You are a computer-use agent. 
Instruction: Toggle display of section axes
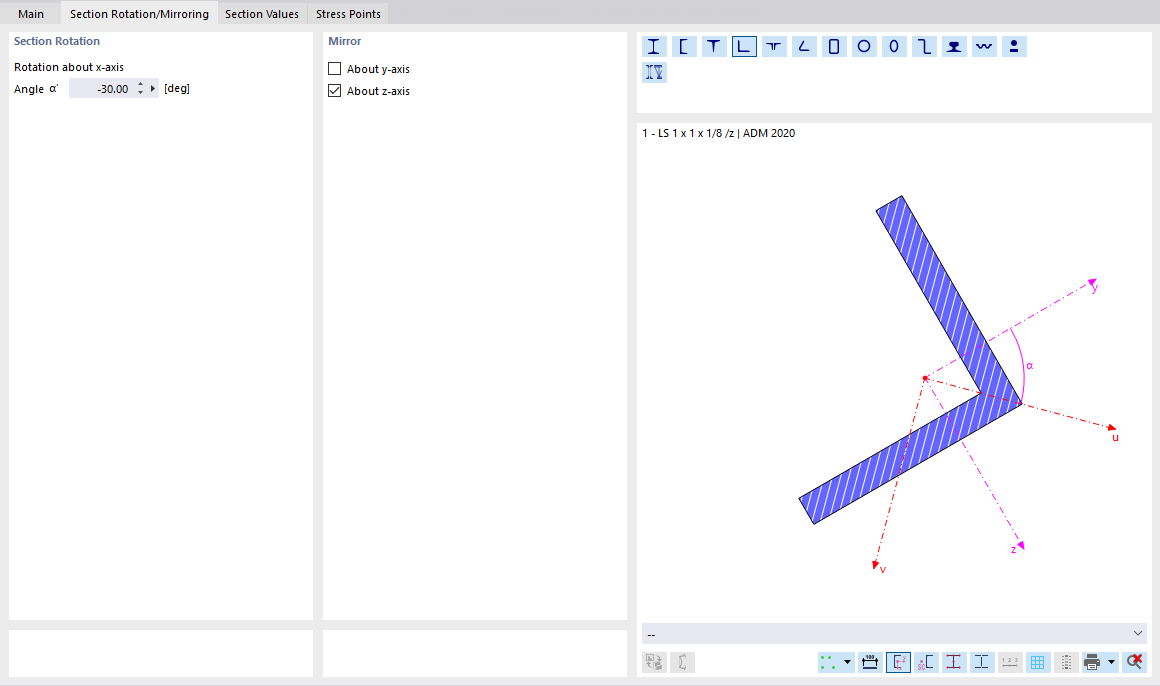point(898,661)
